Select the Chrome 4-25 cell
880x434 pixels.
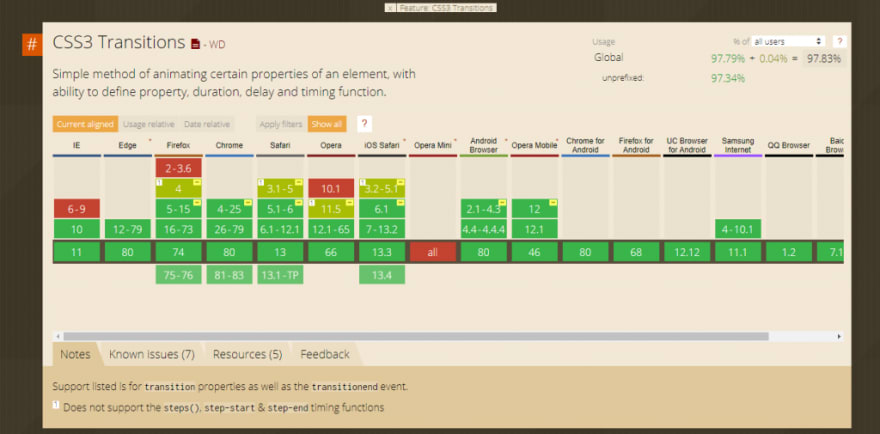click(229, 208)
